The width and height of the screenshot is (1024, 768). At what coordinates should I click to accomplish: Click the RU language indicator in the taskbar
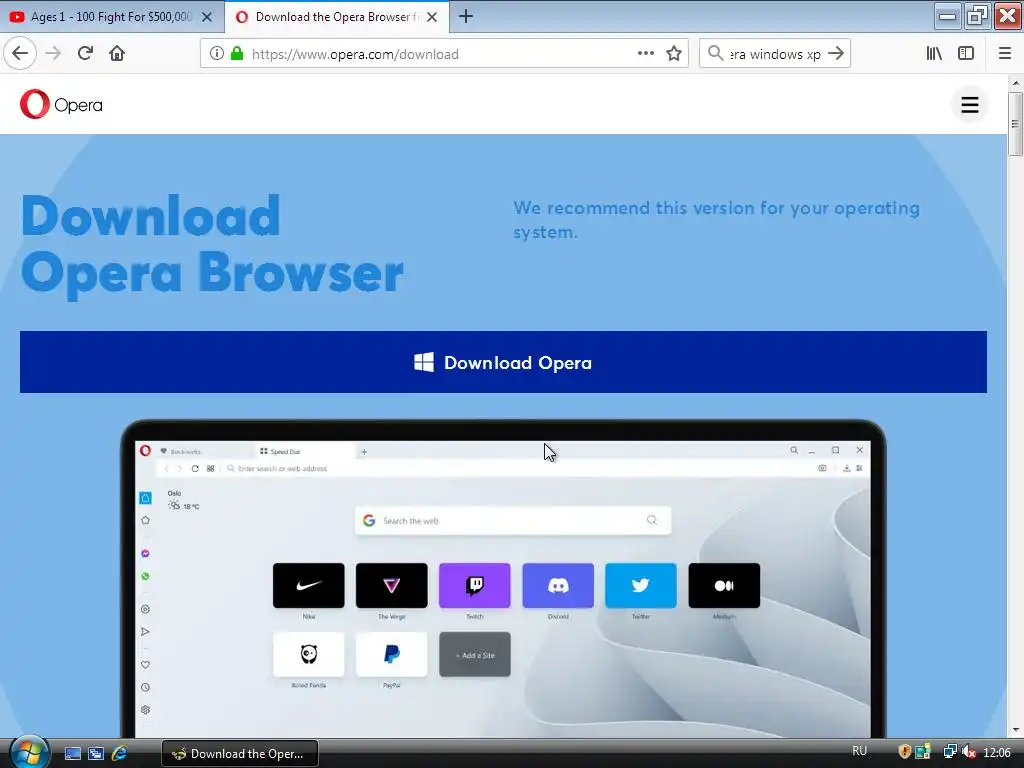pyautogui.click(x=859, y=751)
